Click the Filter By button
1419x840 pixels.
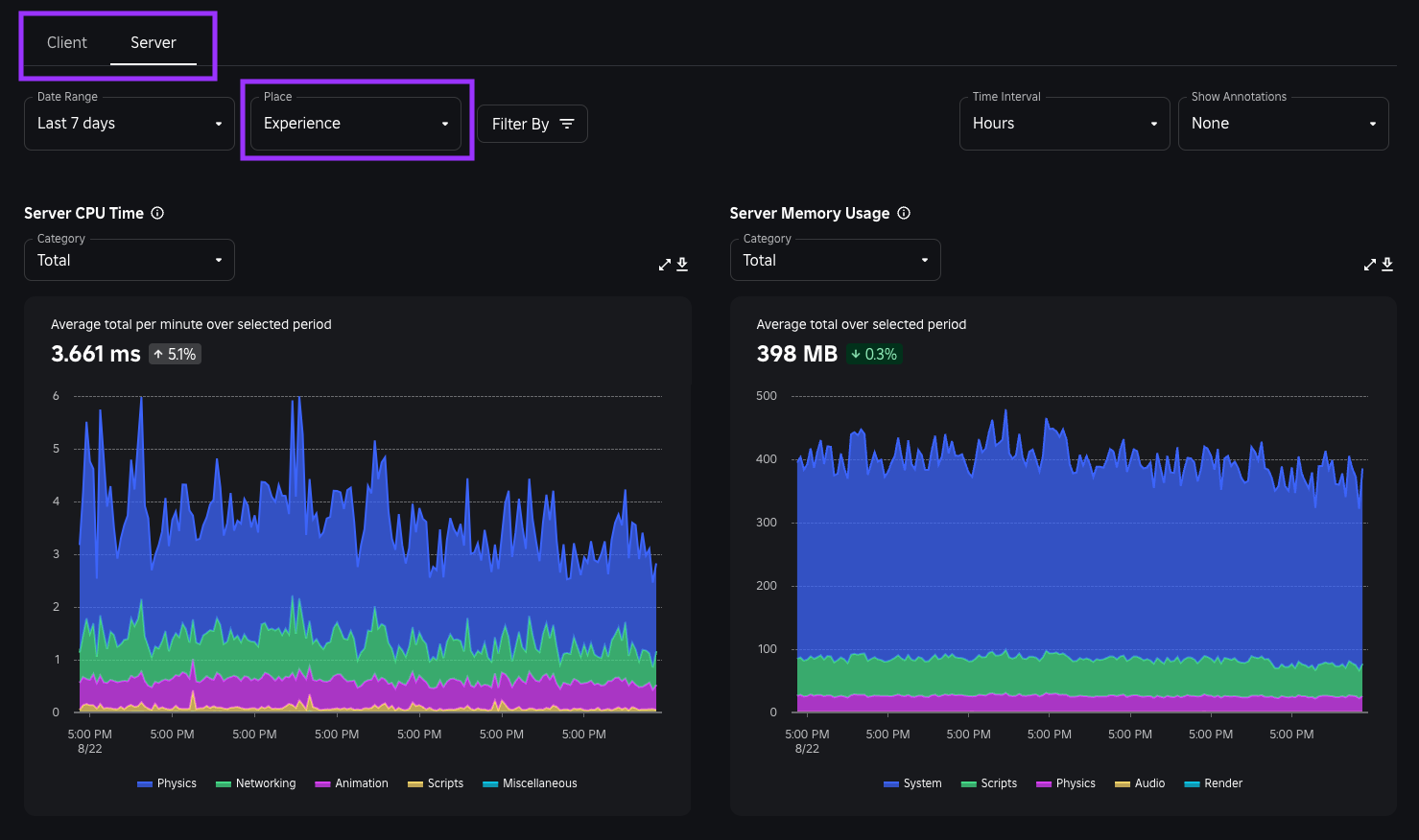pyautogui.click(x=532, y=124)
